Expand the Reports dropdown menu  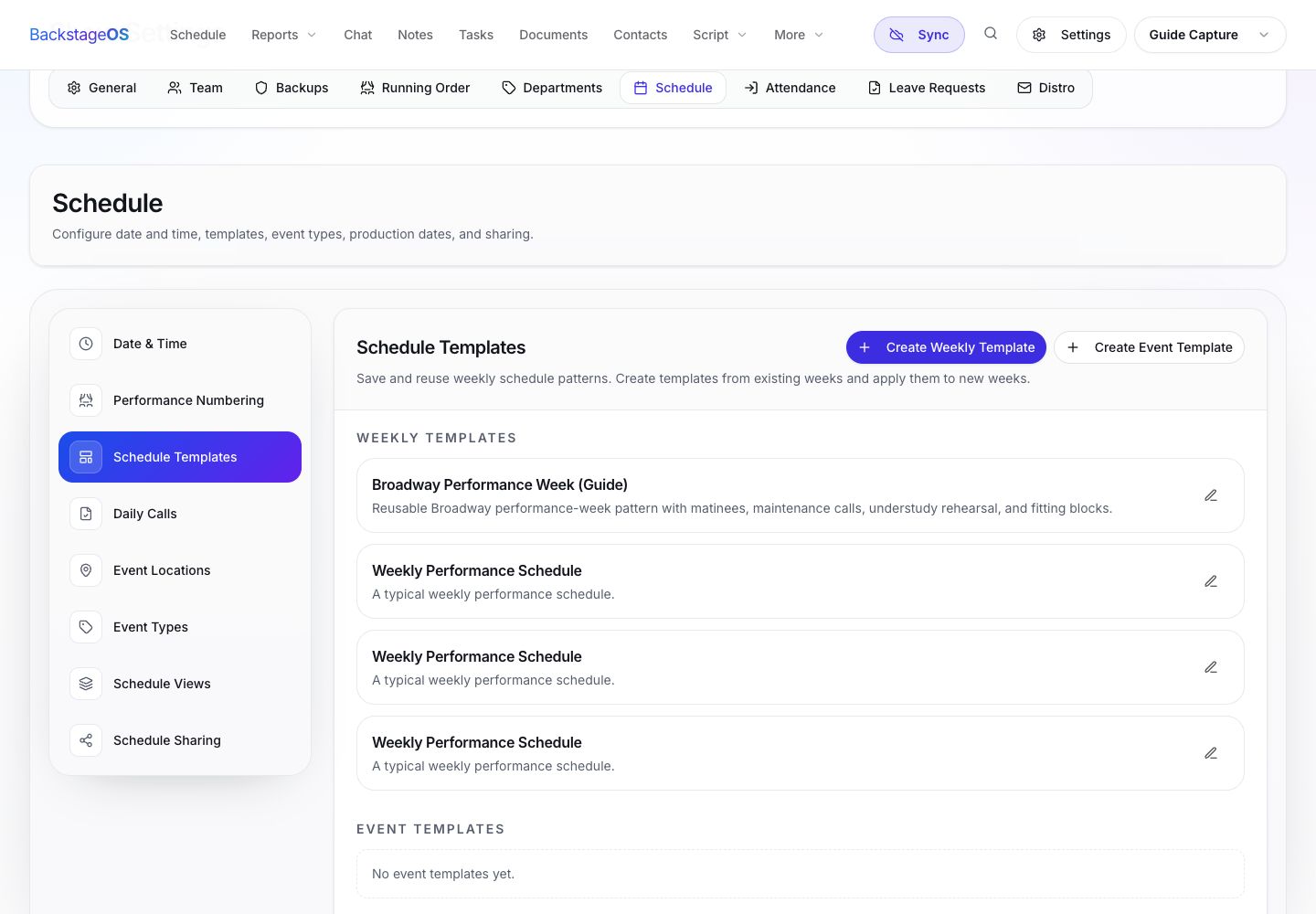tap(284, 35)
